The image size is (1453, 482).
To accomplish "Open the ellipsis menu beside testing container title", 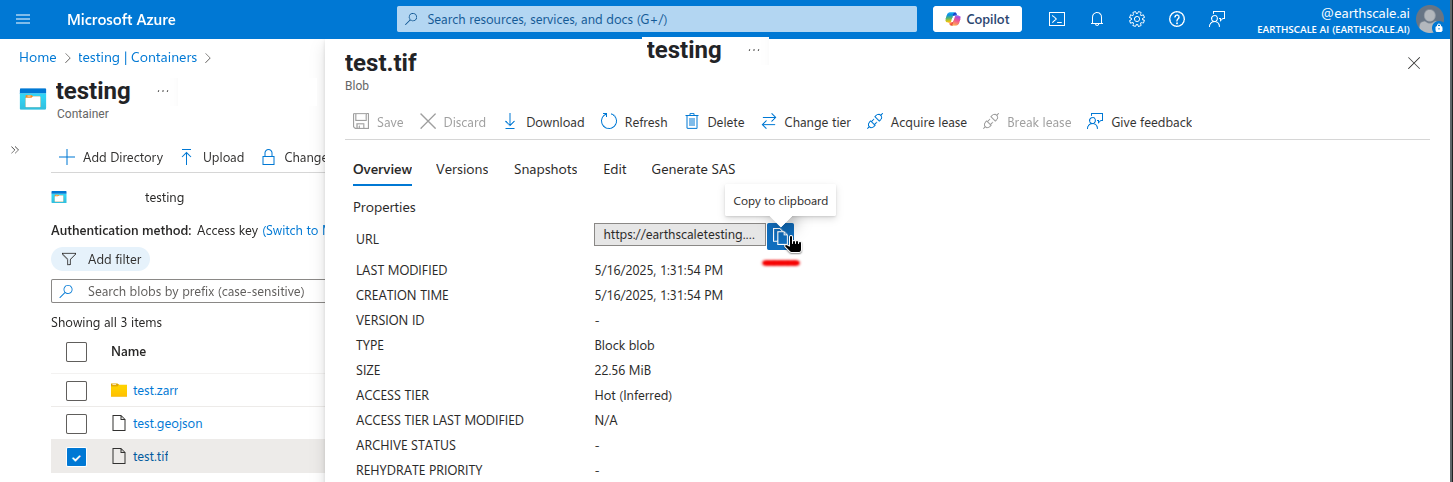I will point(163,91).
